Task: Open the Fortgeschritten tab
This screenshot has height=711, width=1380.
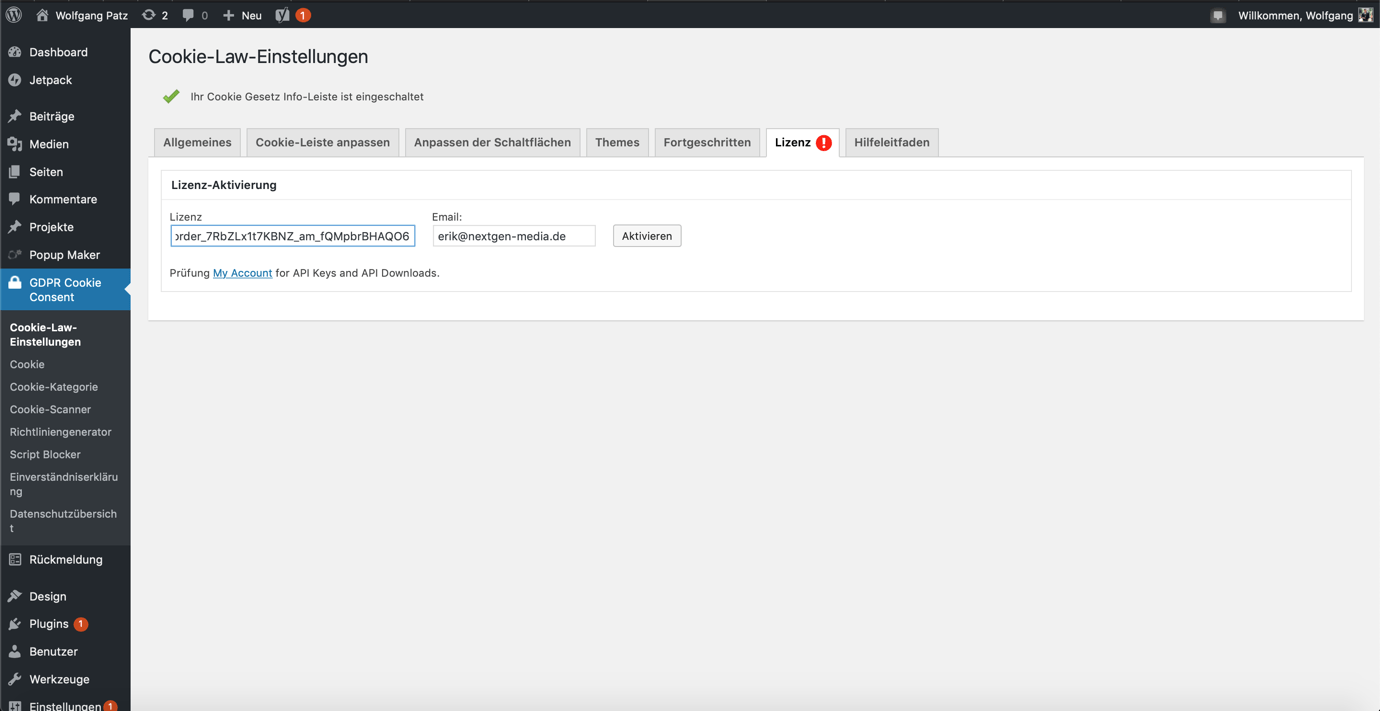Action: pos(707,142)
